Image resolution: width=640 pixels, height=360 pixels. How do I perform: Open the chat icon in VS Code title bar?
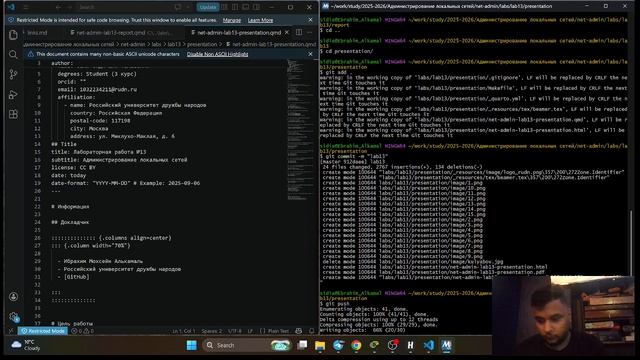[178, 7]
